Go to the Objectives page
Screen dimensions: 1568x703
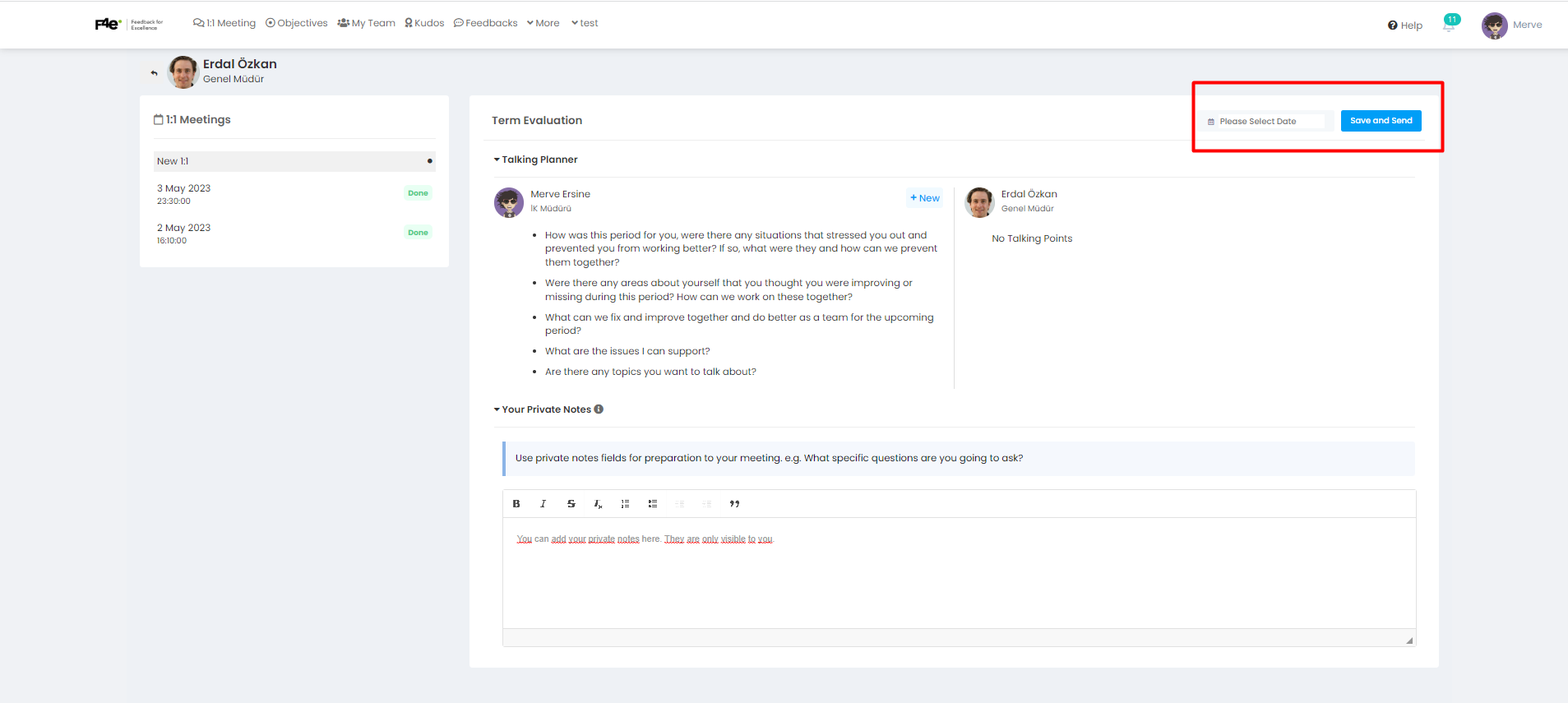coord(296,23)
